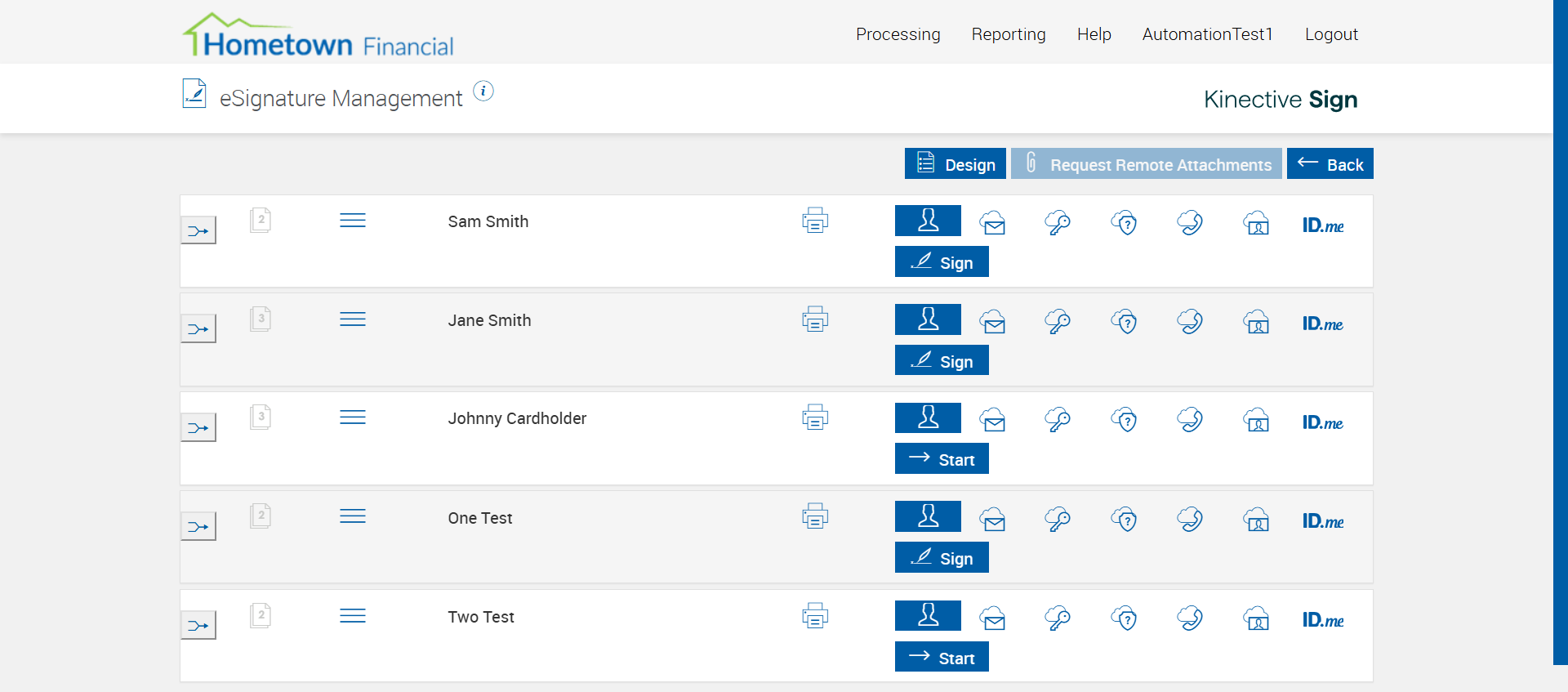The height and width of the screenshot is (692, 1568).
Task: Expand the hamburger menu for Sam Smith
Action: (353, 221)
